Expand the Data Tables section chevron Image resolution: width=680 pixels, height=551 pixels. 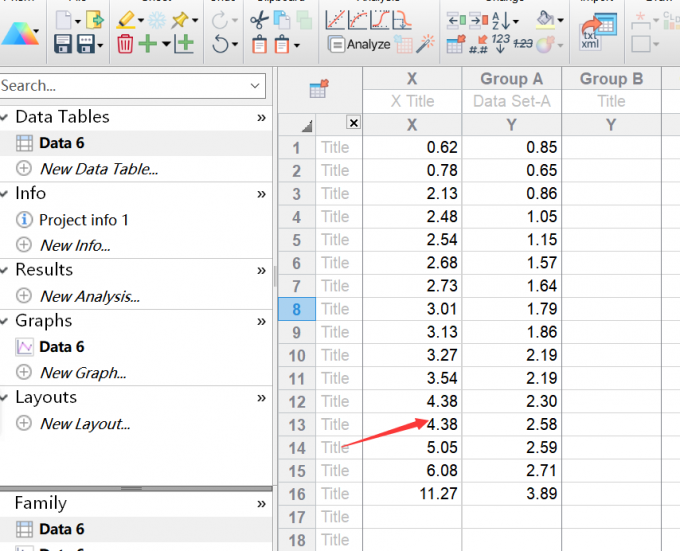(x=261, y=117)
